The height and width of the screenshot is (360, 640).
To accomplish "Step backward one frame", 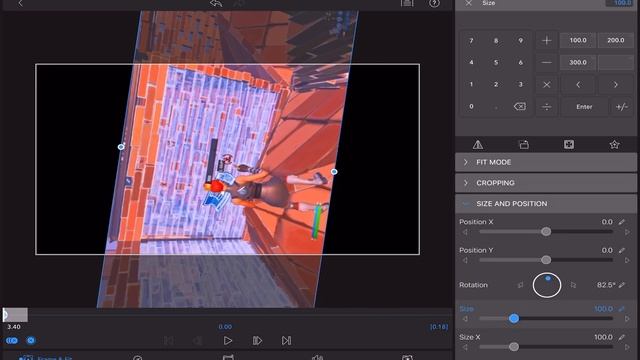I will pyautogui.click(x=198, y=340).
